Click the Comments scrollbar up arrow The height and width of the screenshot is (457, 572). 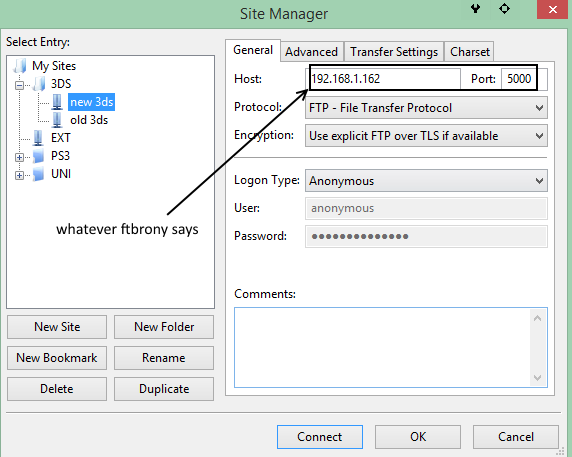(x=537, y=318)
